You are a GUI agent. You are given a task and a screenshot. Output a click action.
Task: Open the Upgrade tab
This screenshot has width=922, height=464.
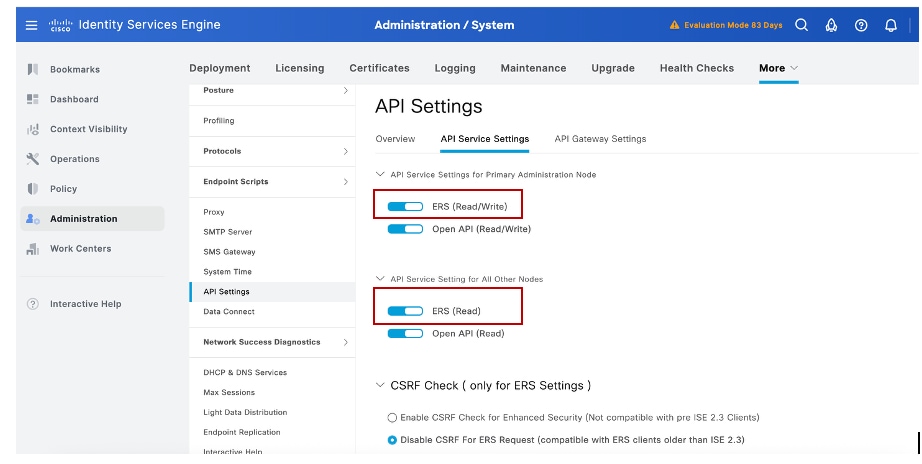613,68
